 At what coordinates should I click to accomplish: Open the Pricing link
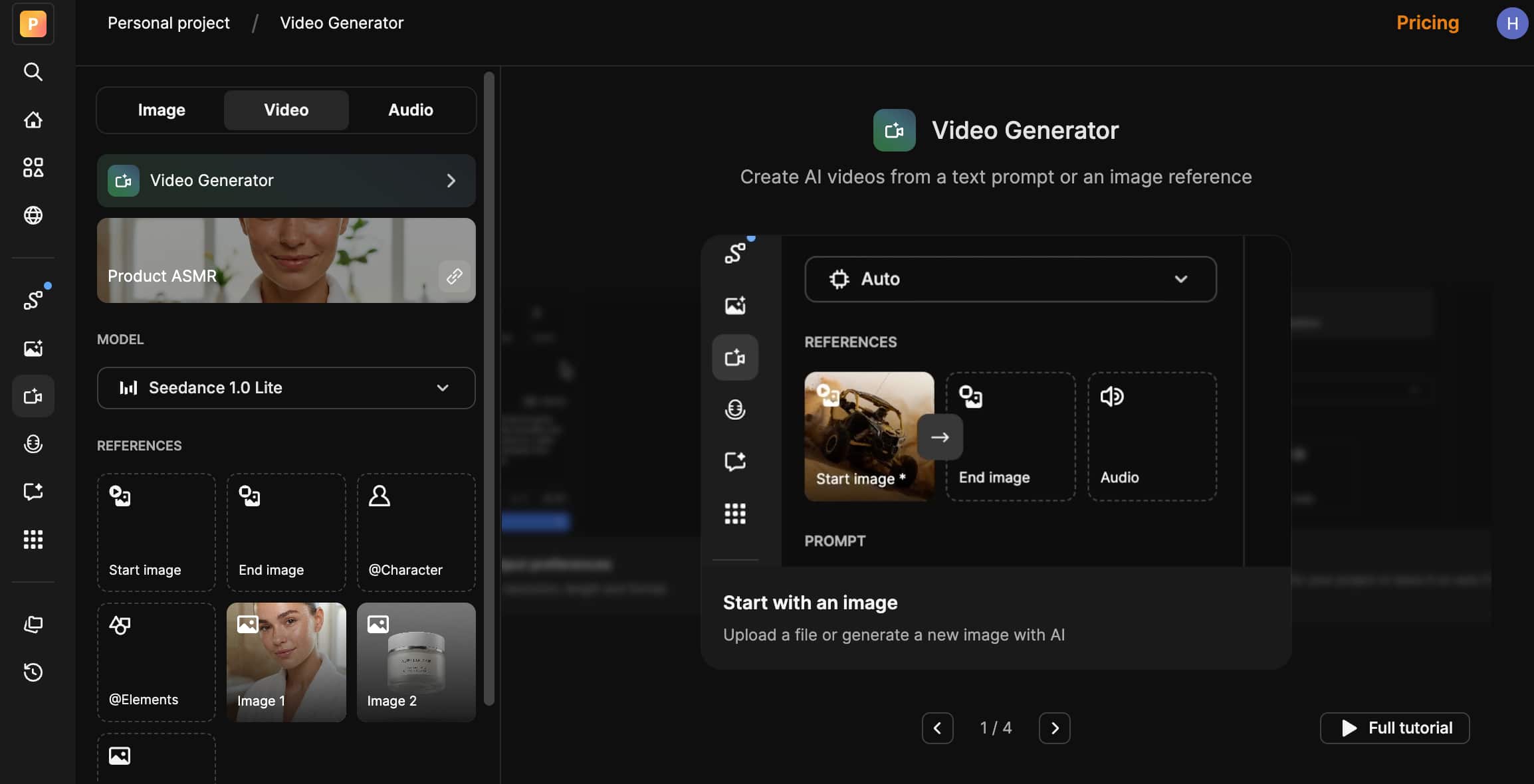point(1427,23)
